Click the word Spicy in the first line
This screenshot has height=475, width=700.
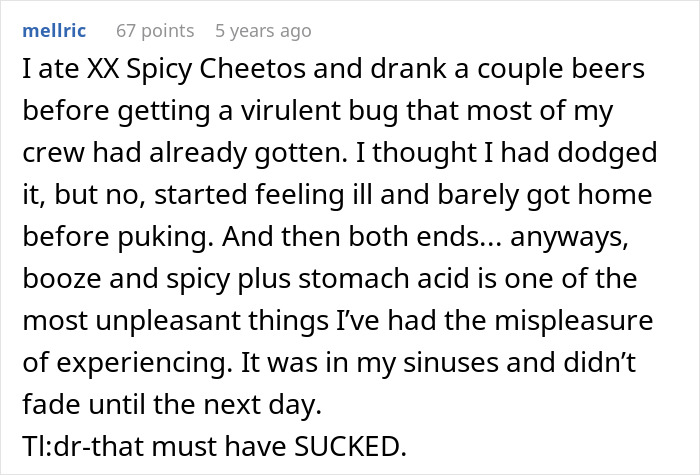coord(159,69)
